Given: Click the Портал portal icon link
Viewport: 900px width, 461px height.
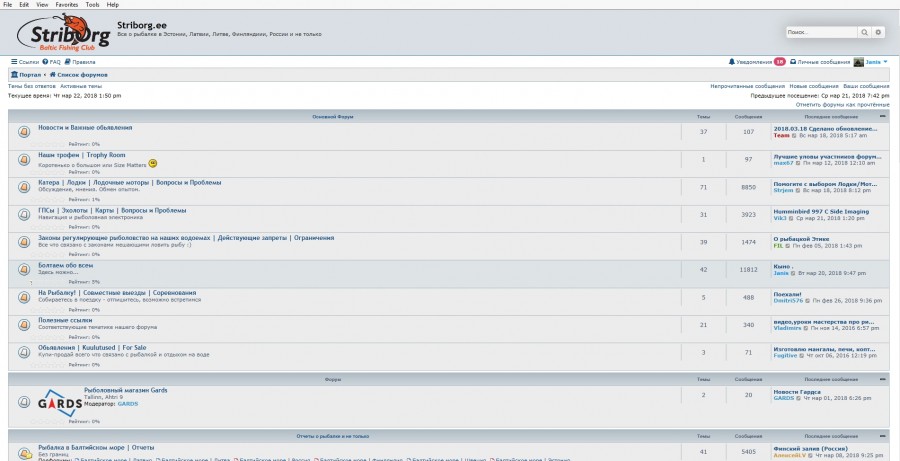Looking at the screenshot, I should coord(27,75).
